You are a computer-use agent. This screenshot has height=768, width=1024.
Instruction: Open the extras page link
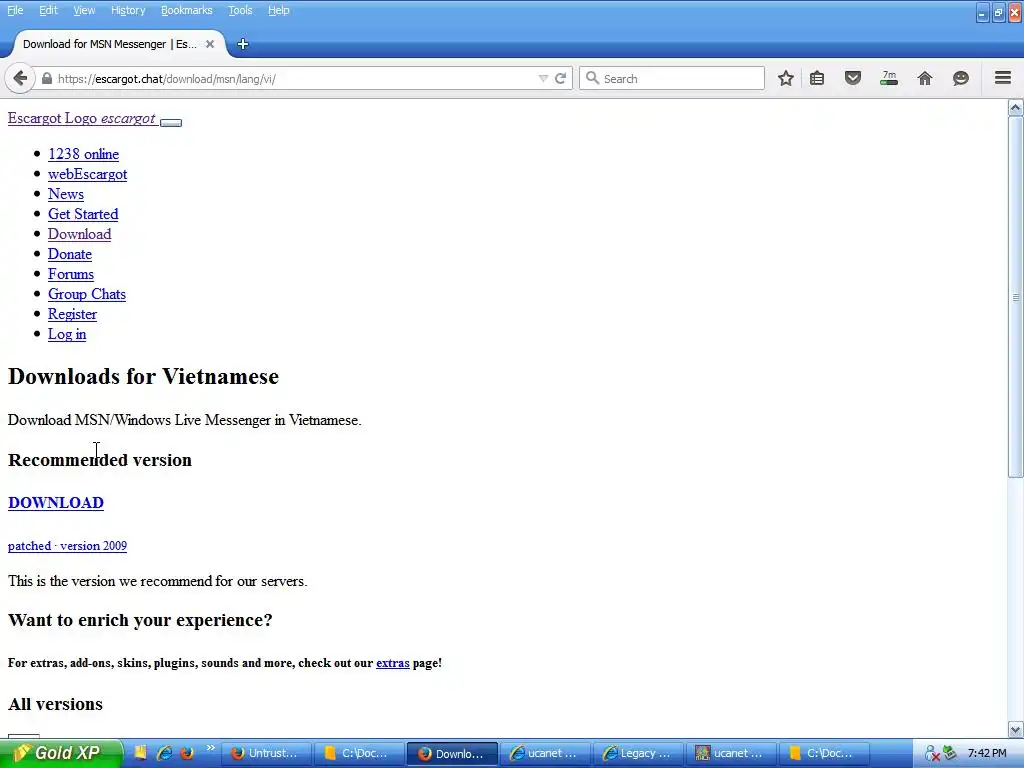point(392,663)
